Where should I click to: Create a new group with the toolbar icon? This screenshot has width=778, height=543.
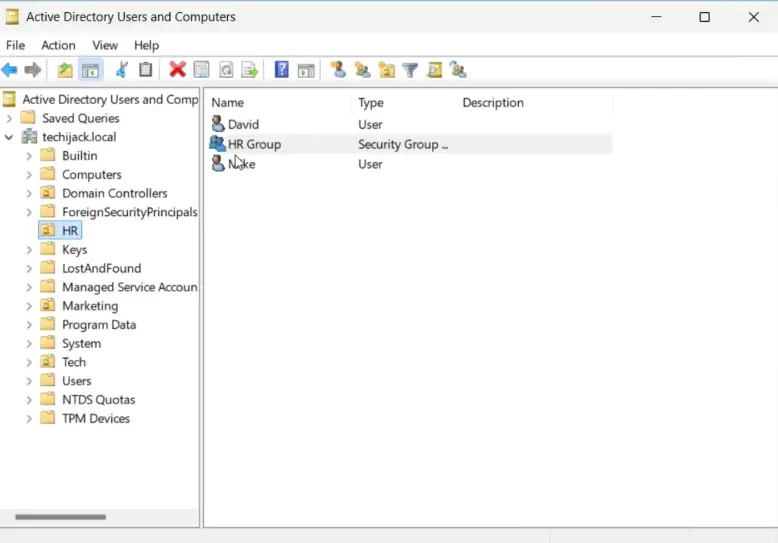363,70
